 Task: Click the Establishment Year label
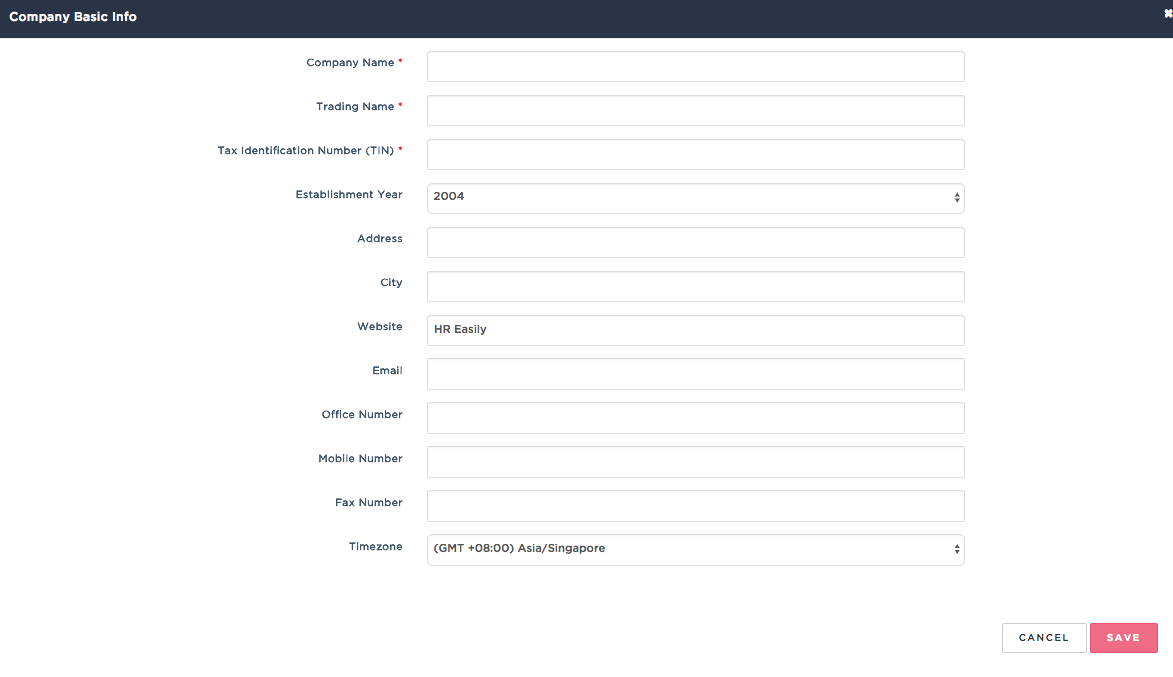pyautogui.click(x=349, y=194)
